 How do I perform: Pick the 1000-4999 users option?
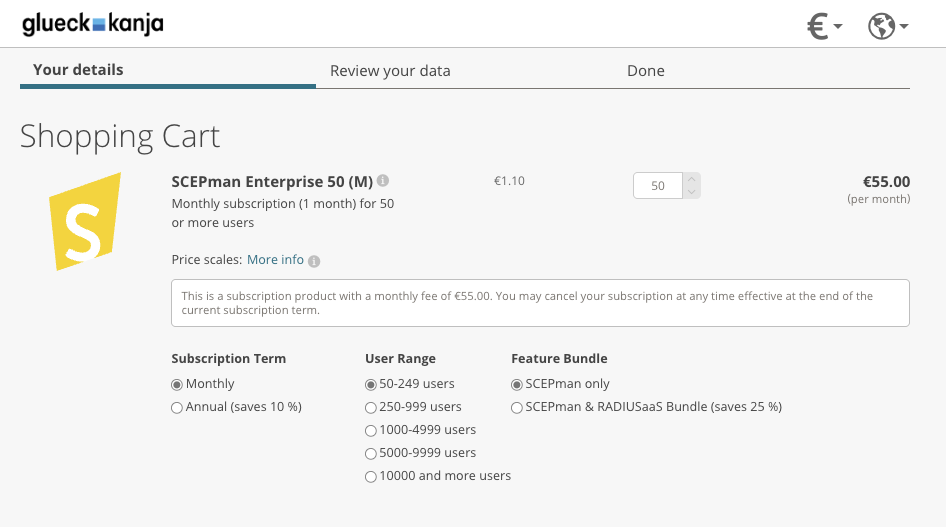pos(371,430)
